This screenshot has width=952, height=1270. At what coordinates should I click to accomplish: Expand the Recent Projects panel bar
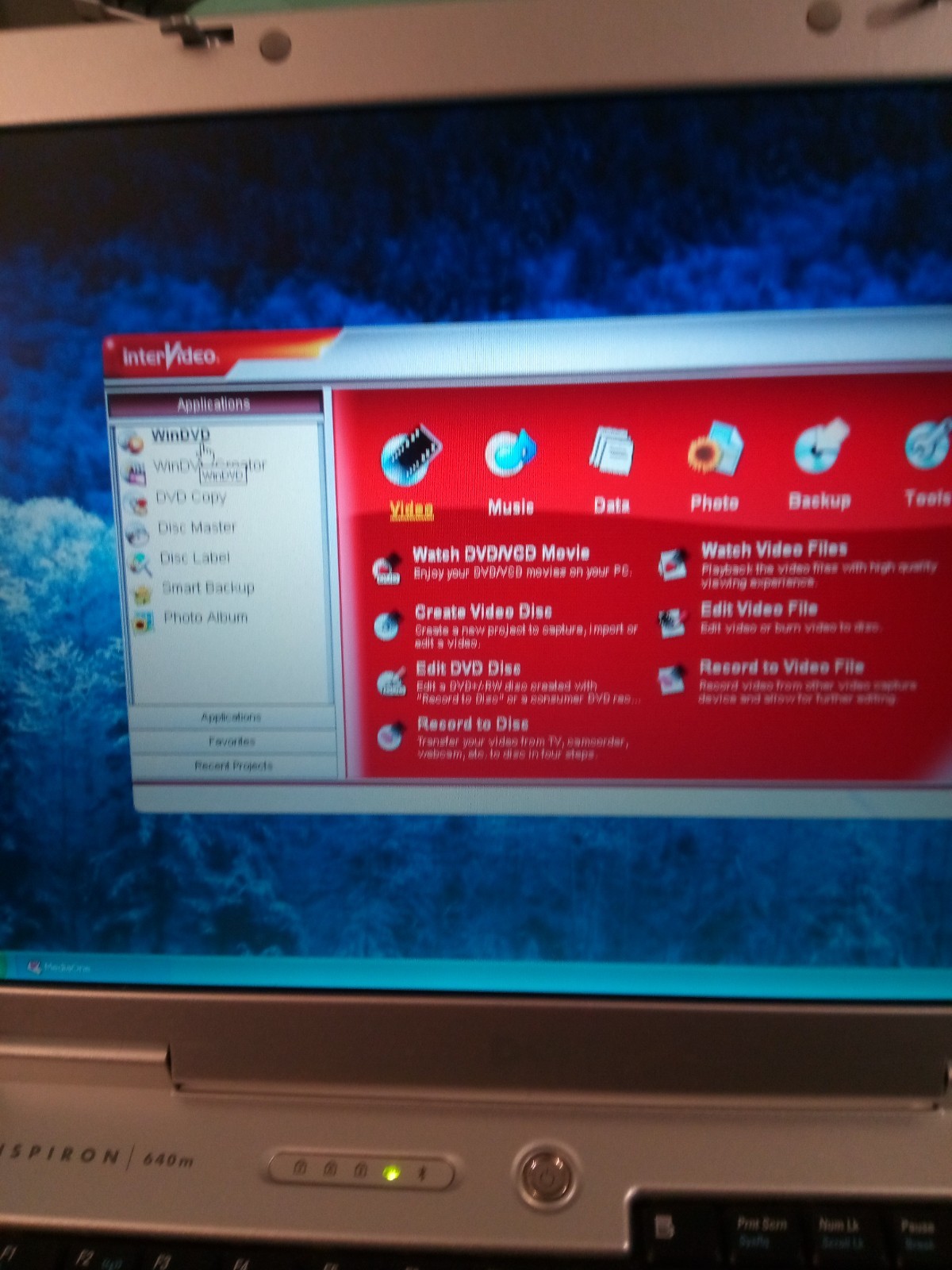[233, 766]
